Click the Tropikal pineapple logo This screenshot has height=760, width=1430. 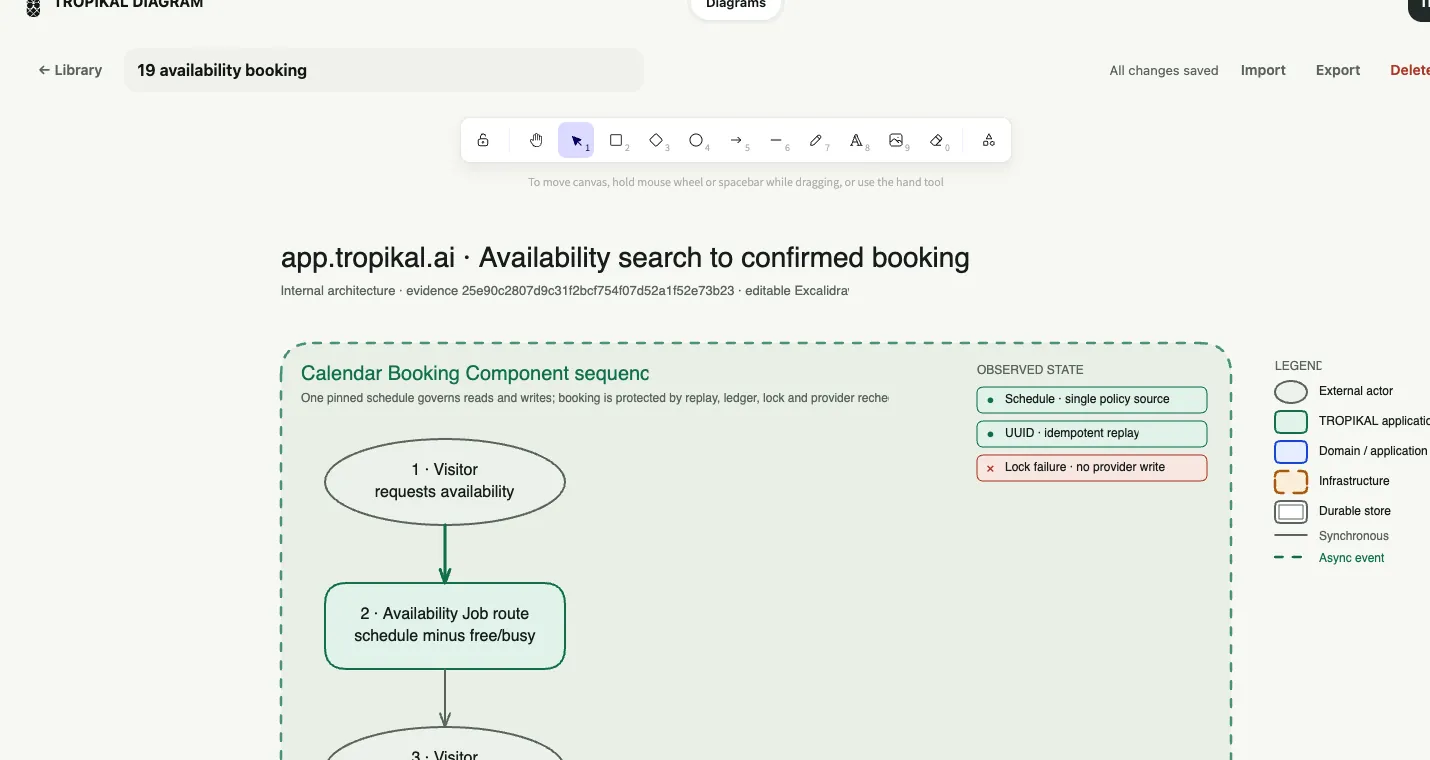(x=33, y=7)
